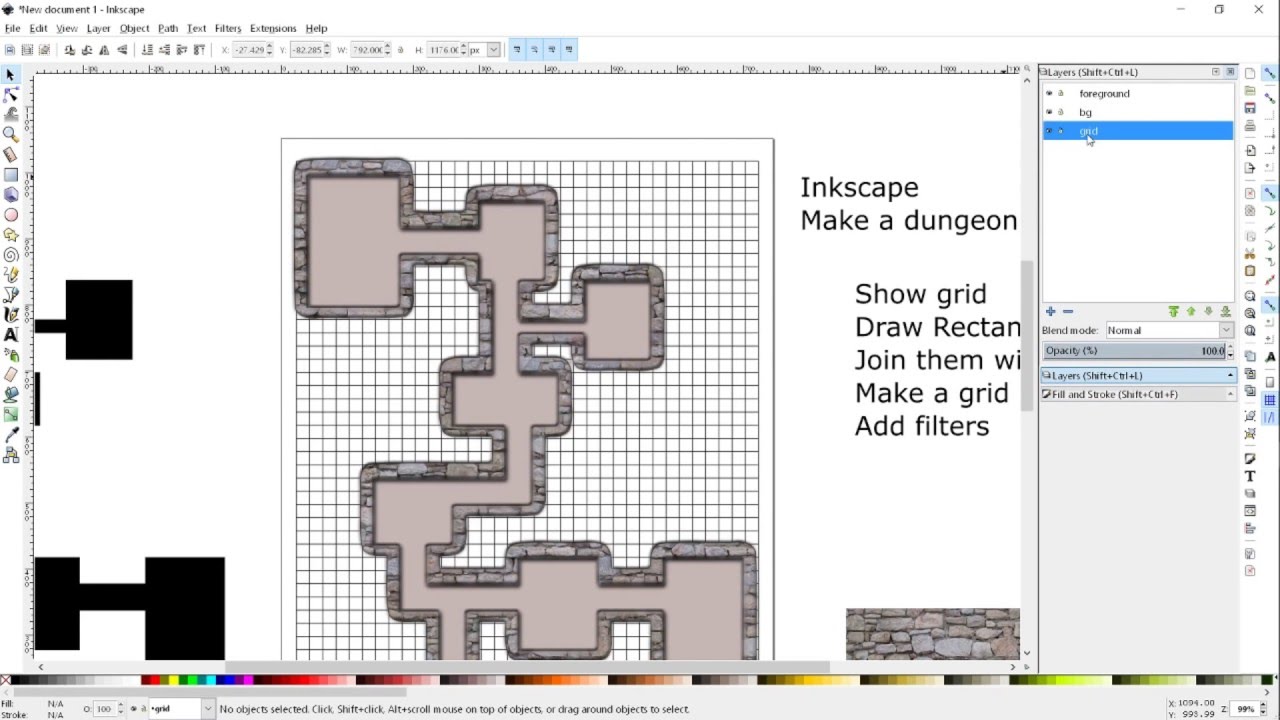Select the Bezier pen tool
Image resolution: width=1280 pixels, height=720 pixels.
11,295
